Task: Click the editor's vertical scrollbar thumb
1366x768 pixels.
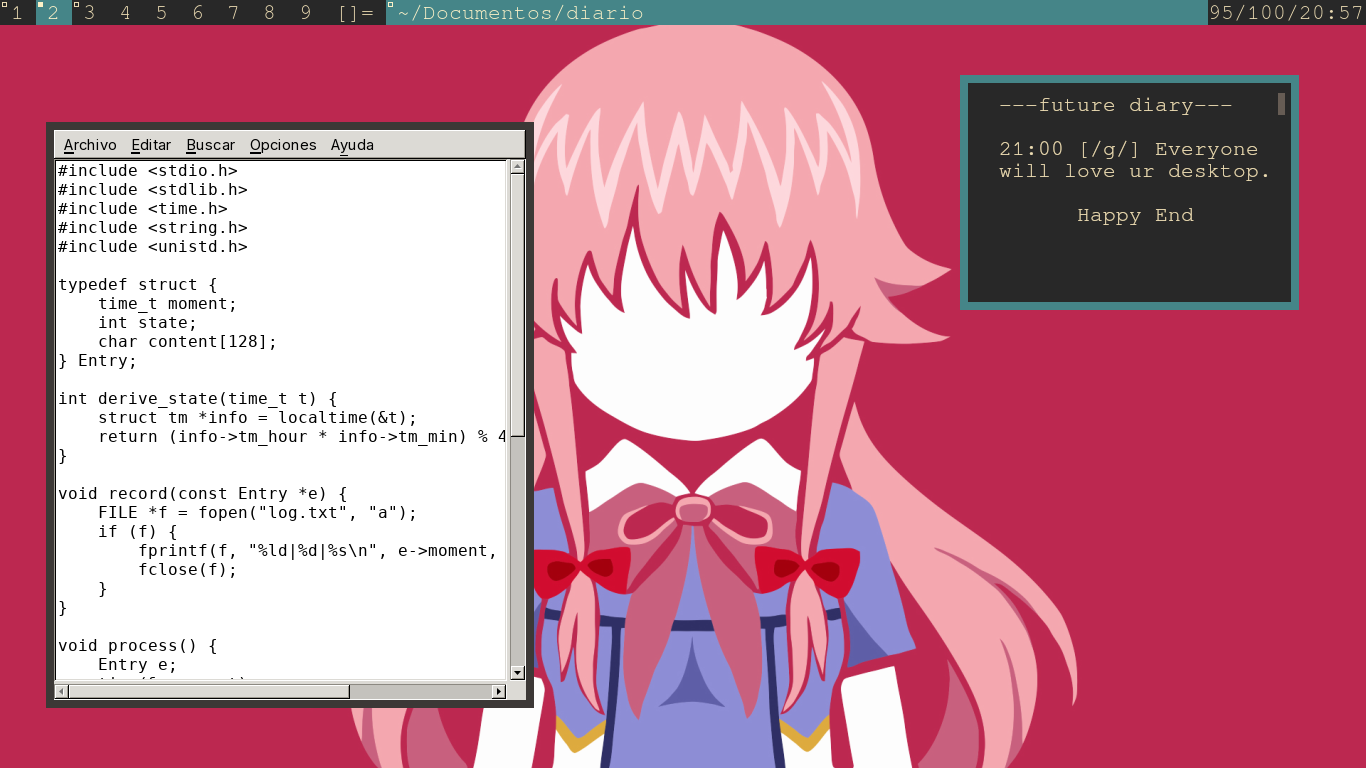Action: 517,305
